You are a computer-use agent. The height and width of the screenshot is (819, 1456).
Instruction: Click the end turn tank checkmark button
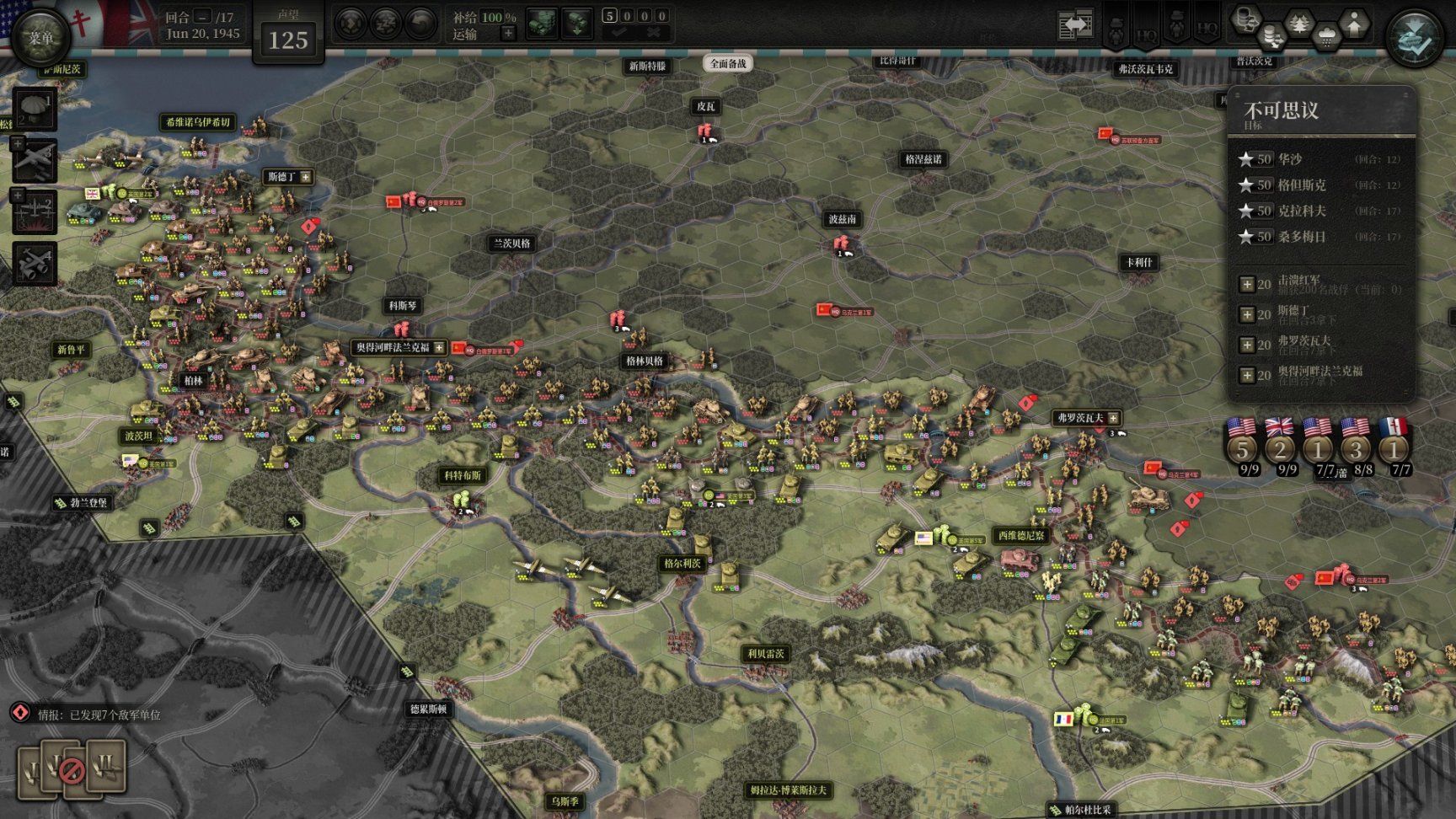click(1415, 38)
